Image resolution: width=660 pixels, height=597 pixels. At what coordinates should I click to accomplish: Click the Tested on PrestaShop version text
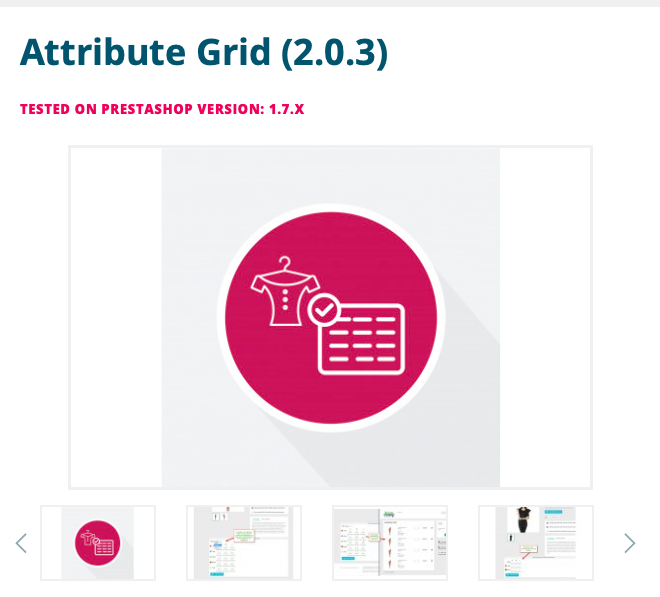click(x=162, y=109)
